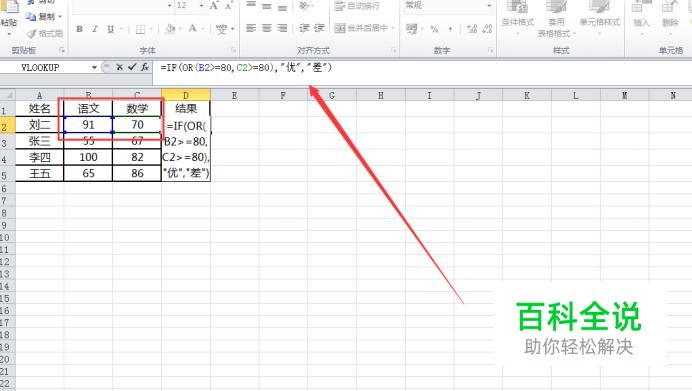Screen dimensions: 692x391
Task: Apply percent style
Action: tap(434, 29)
